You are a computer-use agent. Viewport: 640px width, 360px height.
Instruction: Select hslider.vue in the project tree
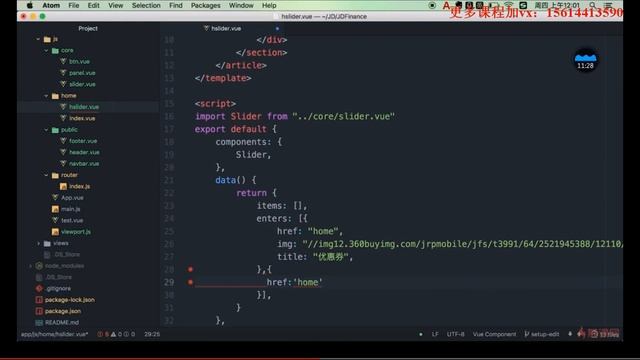[x=84, y=107]
